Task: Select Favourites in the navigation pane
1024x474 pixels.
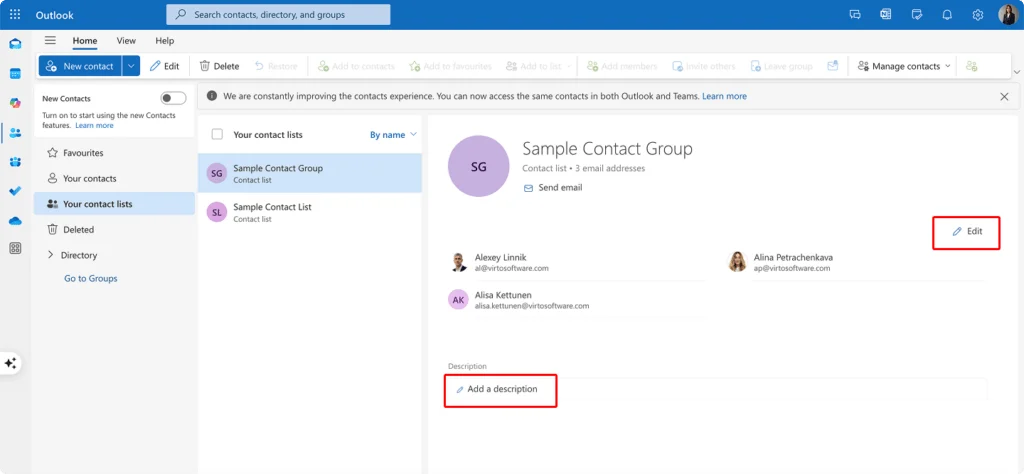Action: click(x=114, y=153)
